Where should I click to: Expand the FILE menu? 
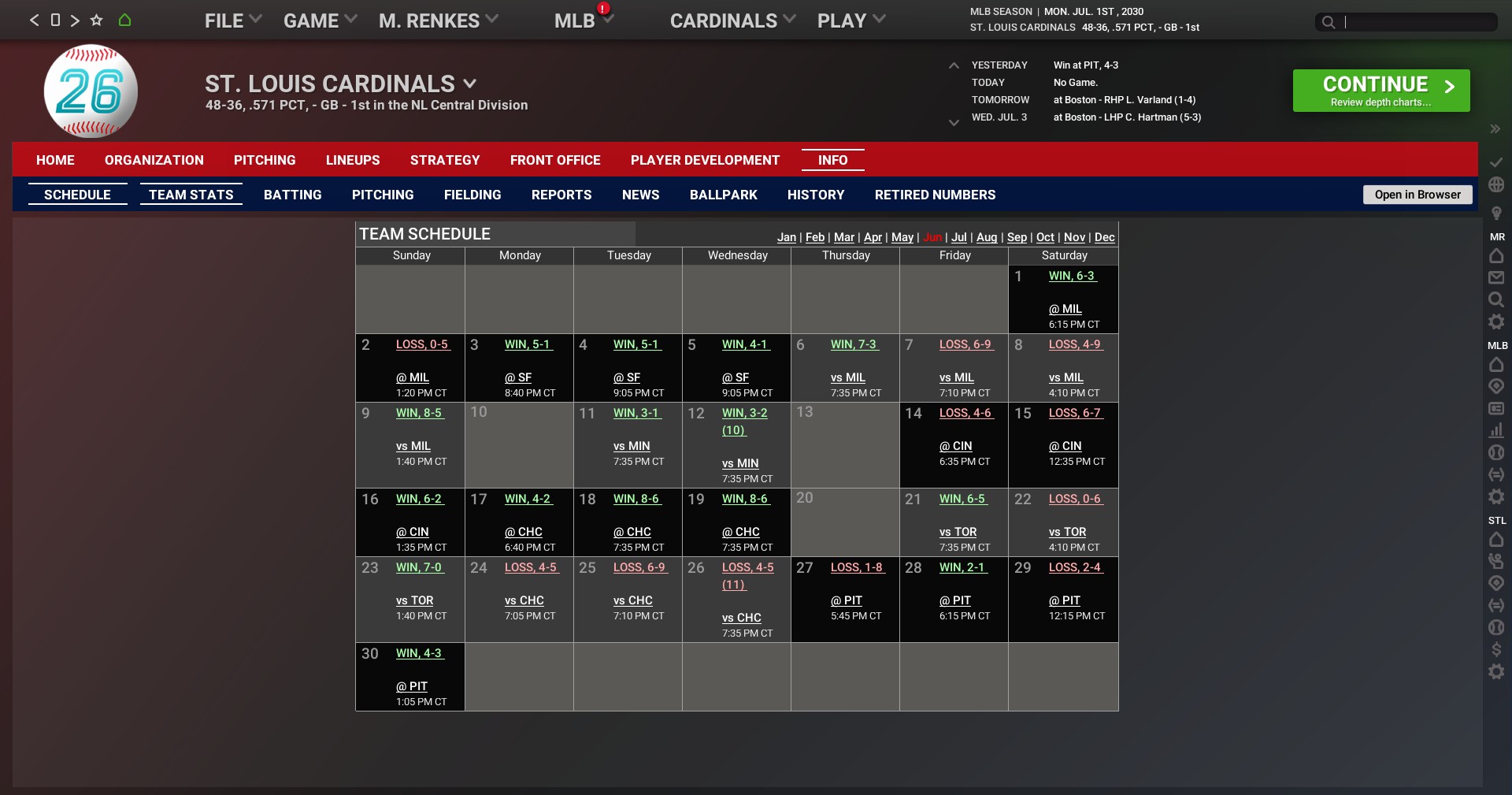[x=233, y=20]
